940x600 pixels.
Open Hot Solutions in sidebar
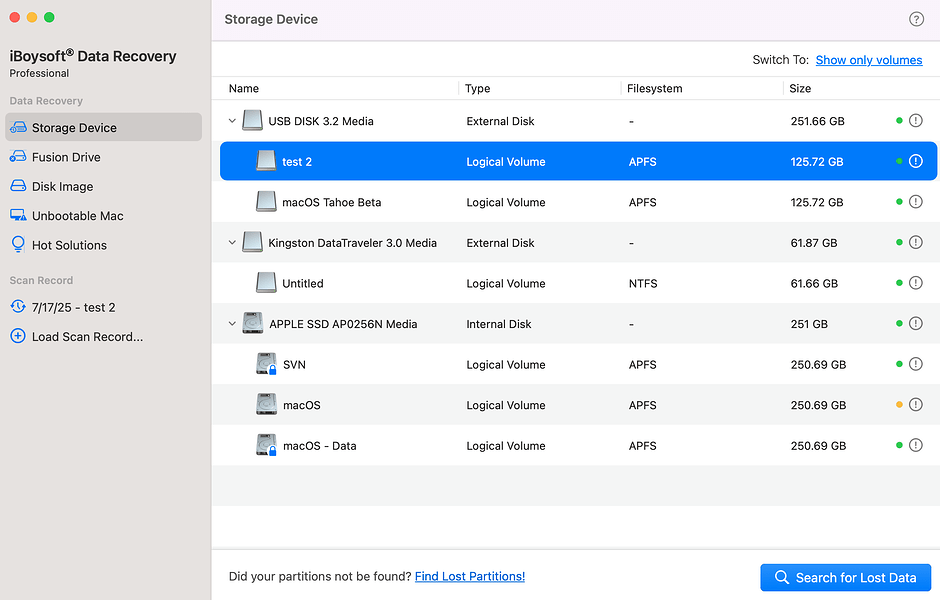104,245
